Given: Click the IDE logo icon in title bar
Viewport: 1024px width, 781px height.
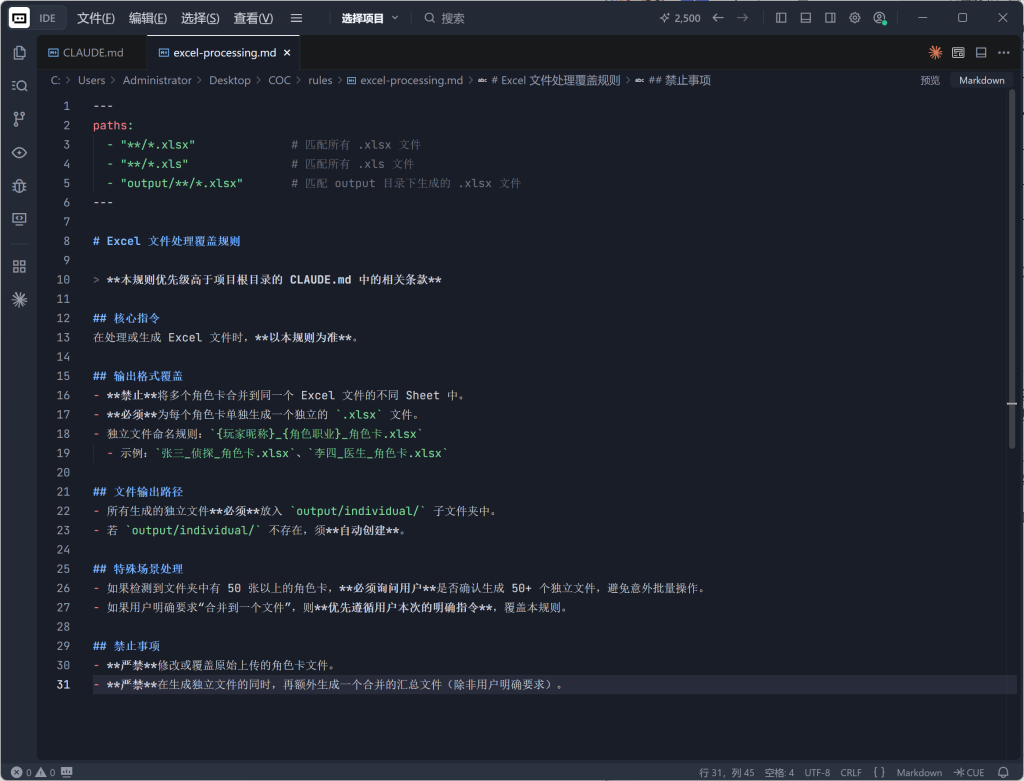Looking at the screenshot, I should (x=19, y=18).
